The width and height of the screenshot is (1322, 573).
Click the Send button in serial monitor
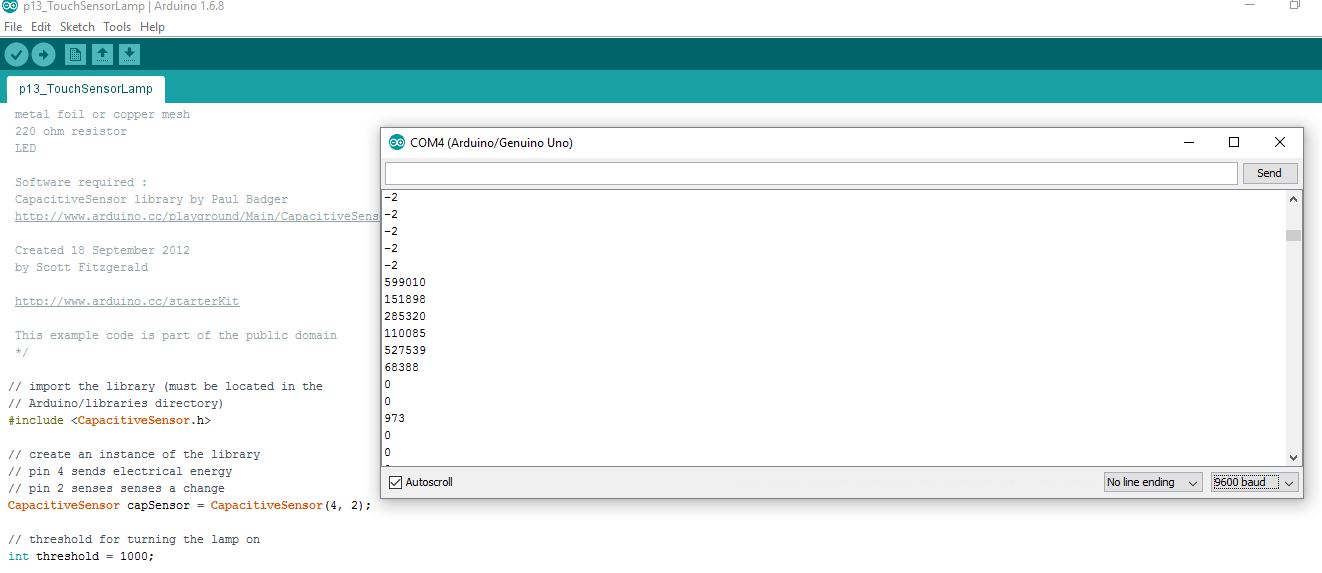(1269, 173)
